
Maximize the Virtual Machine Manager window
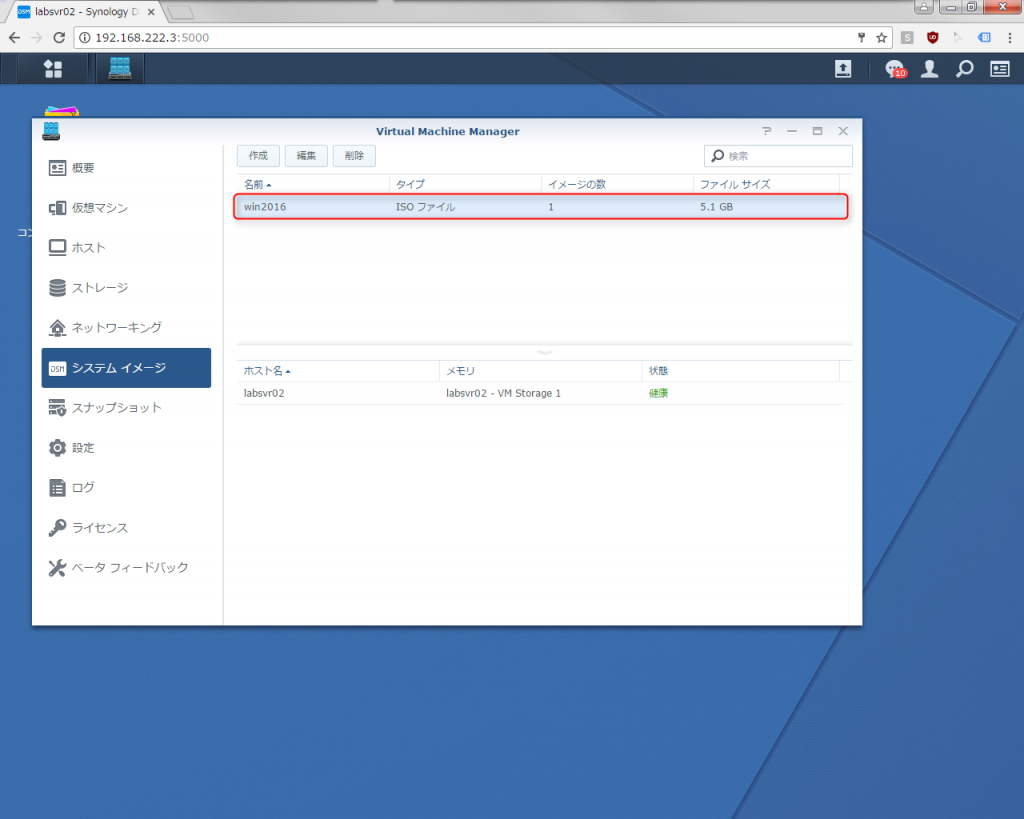point(818,131)
